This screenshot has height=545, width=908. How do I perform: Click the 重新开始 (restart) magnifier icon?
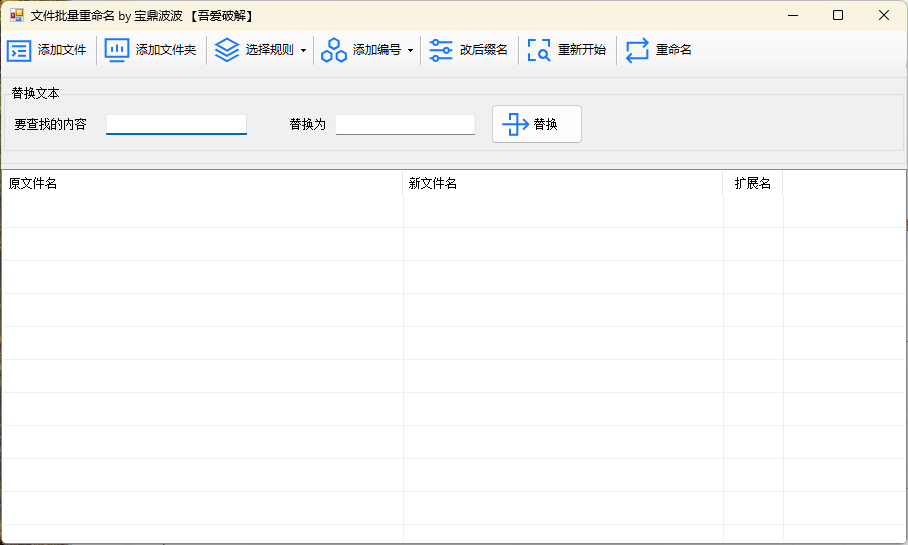539,50
